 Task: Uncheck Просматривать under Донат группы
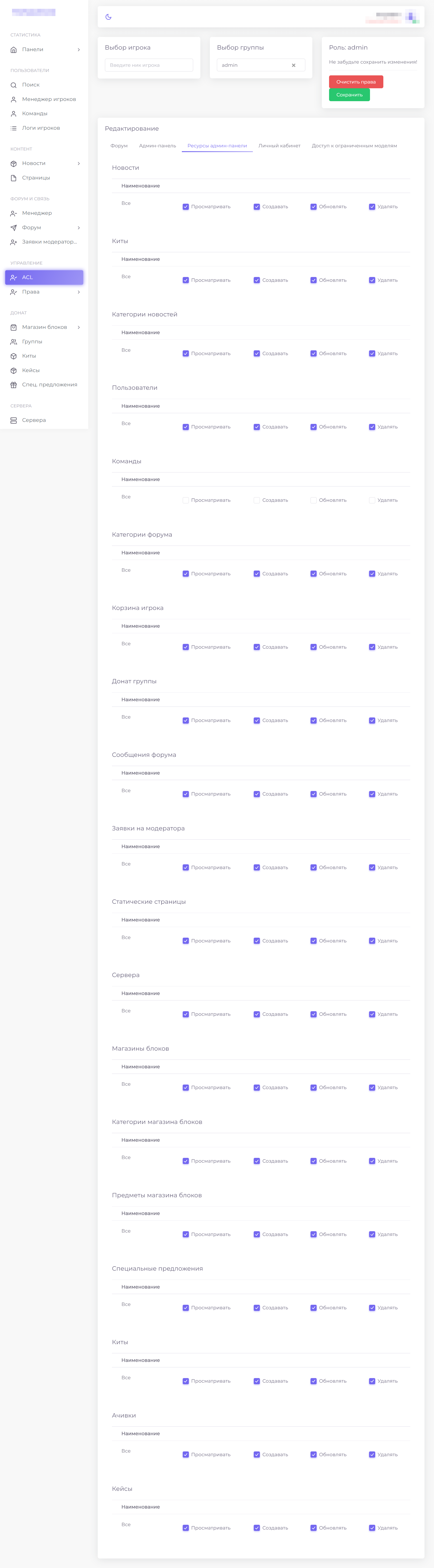tap(186, 721)
